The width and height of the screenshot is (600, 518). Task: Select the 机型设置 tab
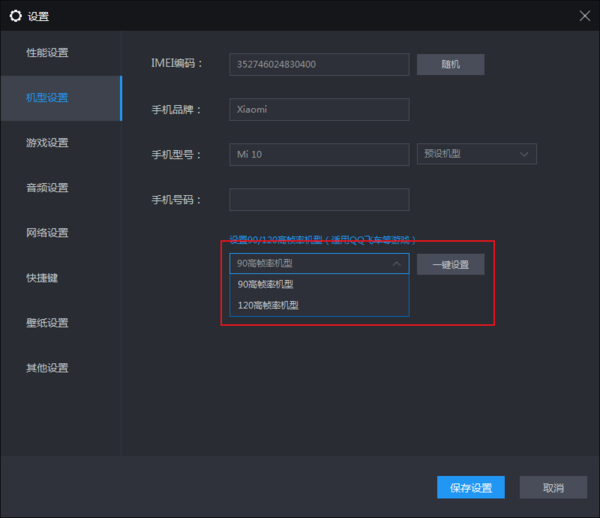tap(48, 98)
